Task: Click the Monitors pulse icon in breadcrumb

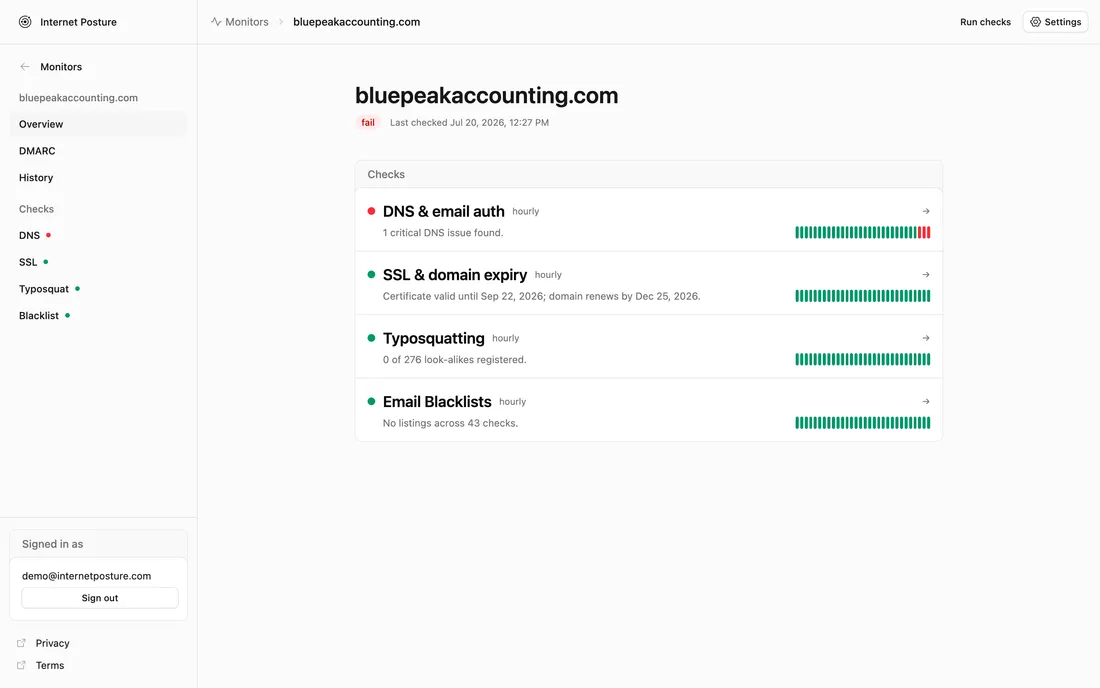Action: pyautogui.click(x=216, y=22)
